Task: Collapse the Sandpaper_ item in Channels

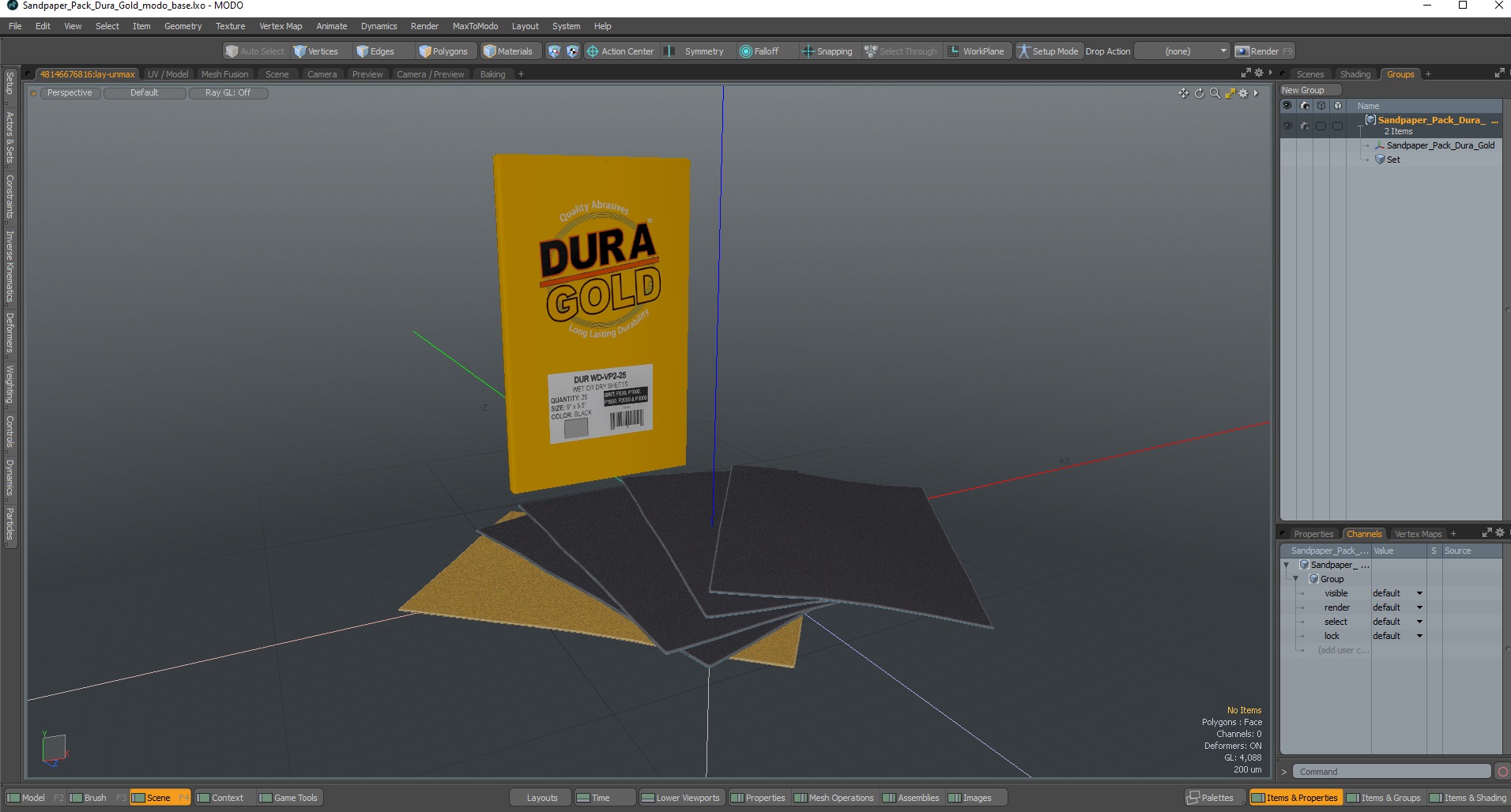Action: (1287, 565)
